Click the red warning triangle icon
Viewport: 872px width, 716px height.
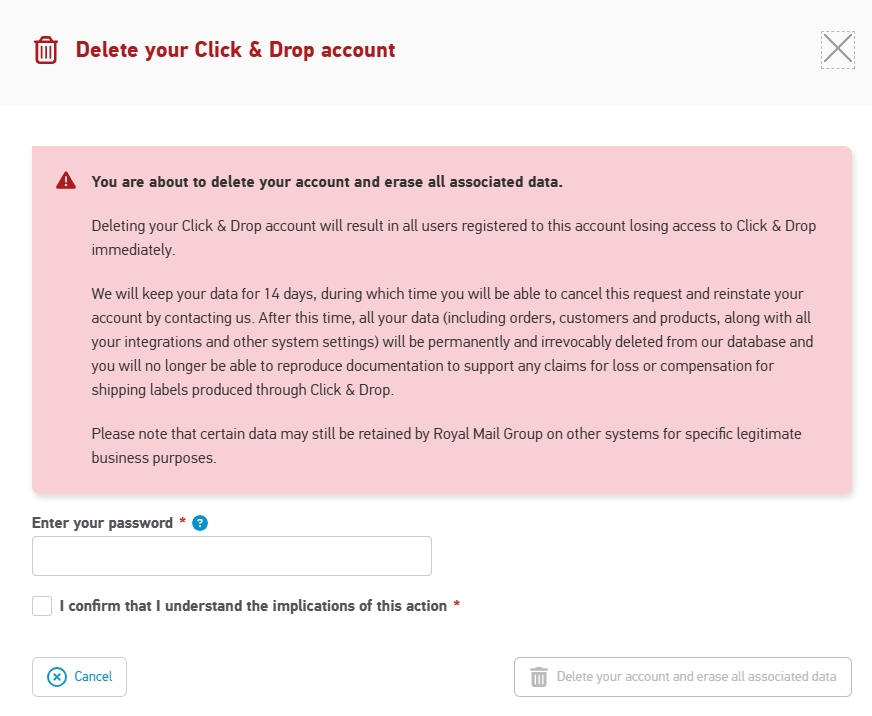66,181
